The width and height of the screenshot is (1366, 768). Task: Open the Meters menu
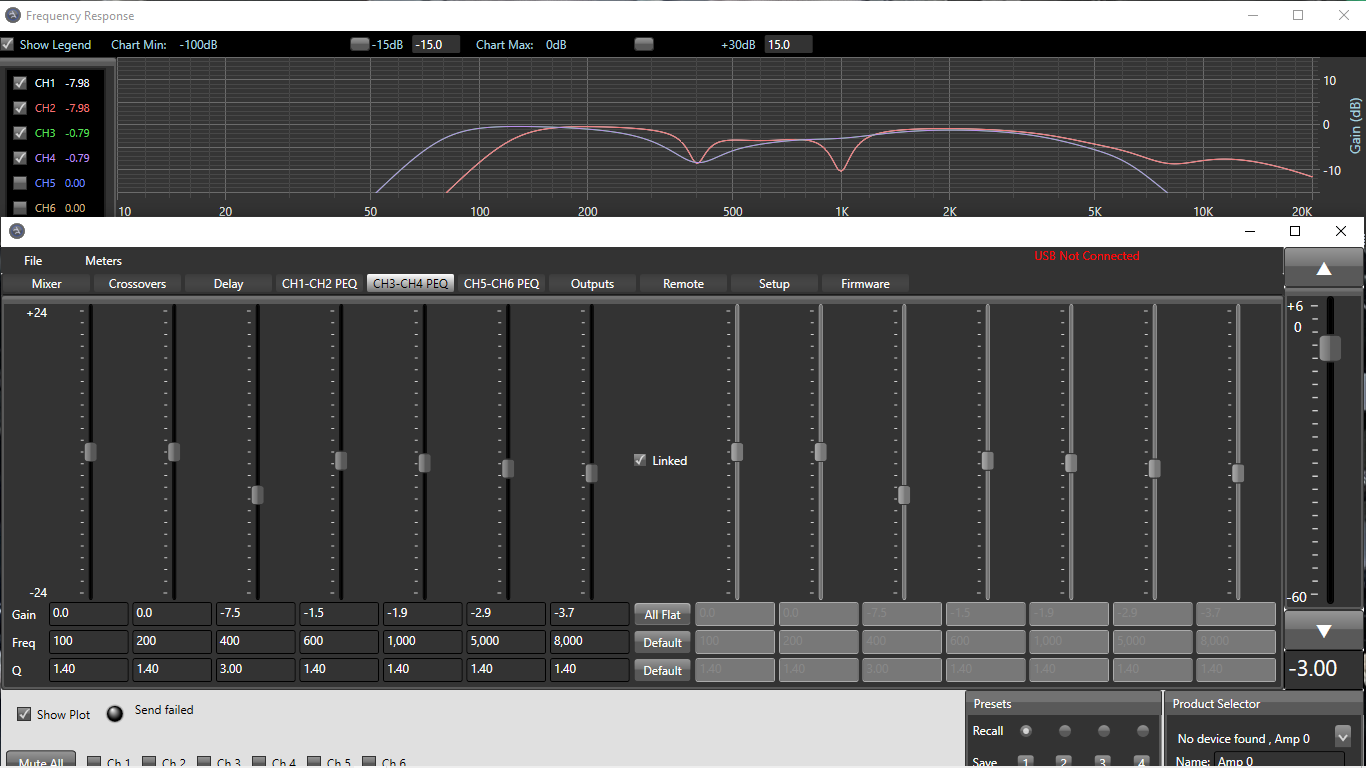tap(103, 261)
